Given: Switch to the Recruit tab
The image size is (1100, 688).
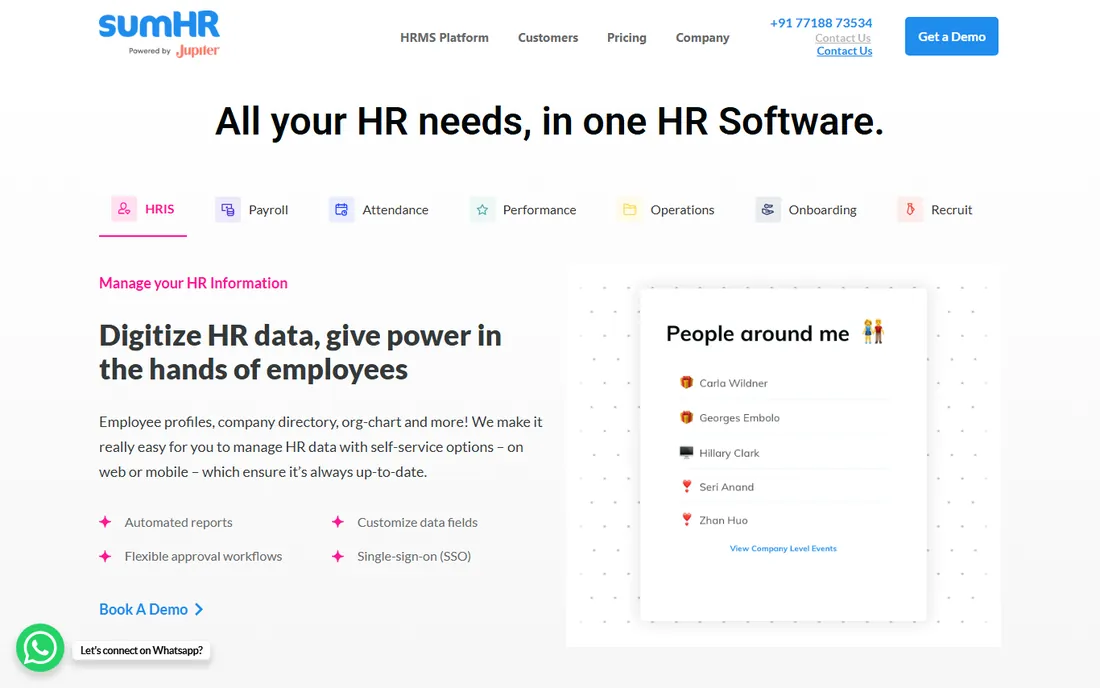Looking at the screenshot, I should pos(935,210).
